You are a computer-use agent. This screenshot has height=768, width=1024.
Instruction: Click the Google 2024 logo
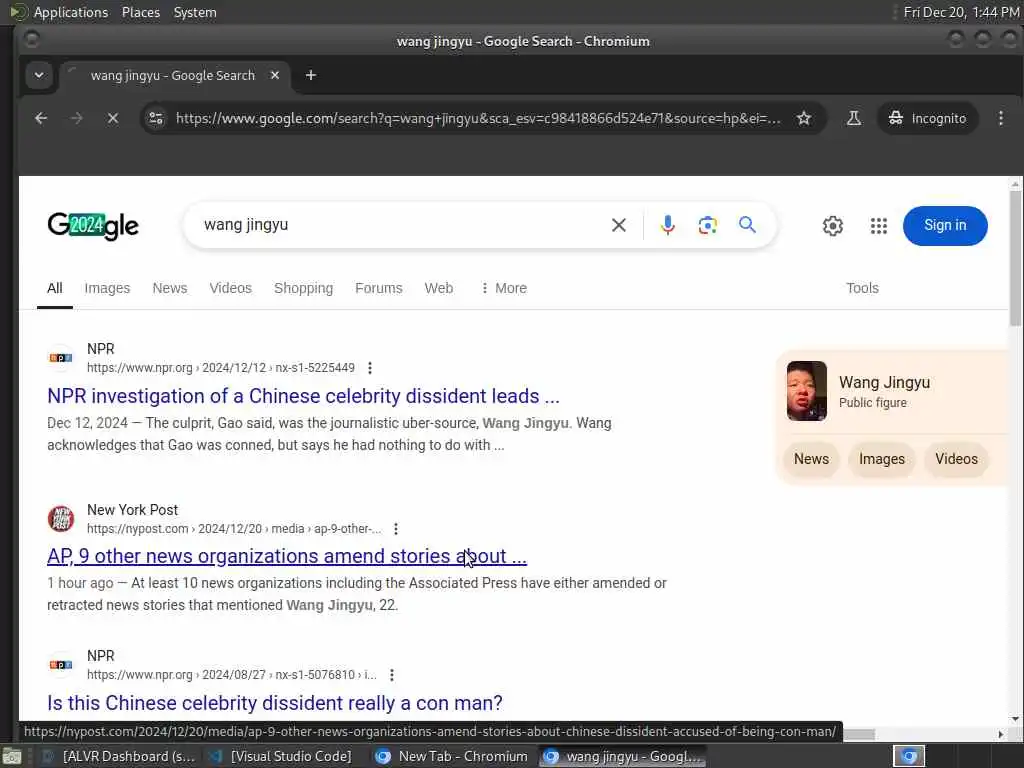93,226
